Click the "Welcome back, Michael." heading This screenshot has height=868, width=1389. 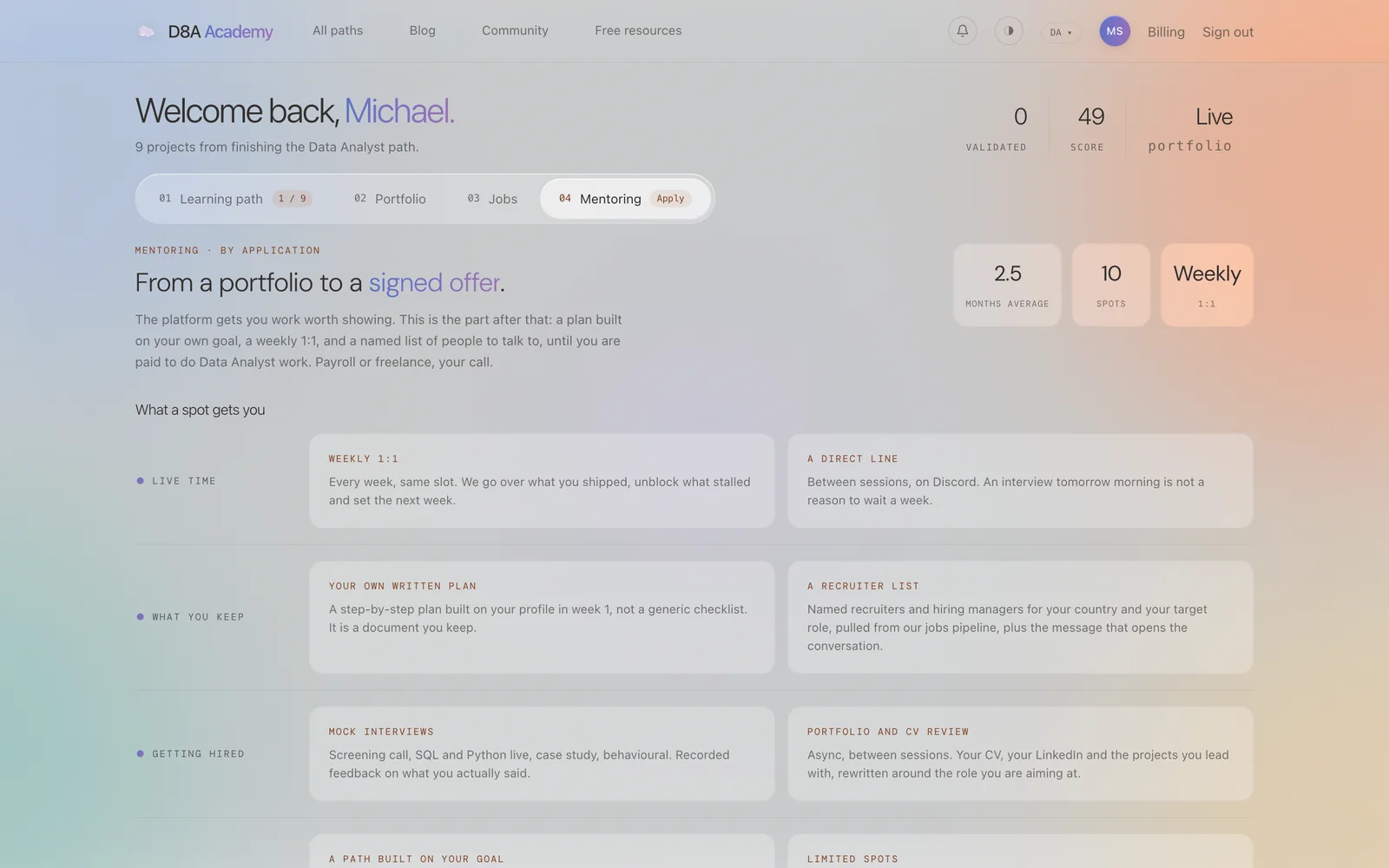[295, 111]
